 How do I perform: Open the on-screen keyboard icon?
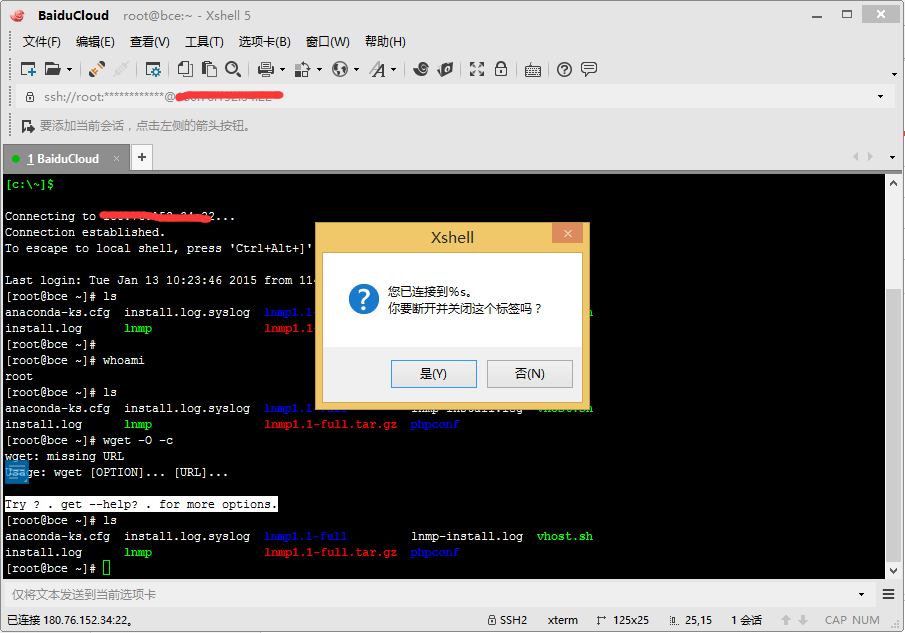pyautogui.click(x=533, y=69)
